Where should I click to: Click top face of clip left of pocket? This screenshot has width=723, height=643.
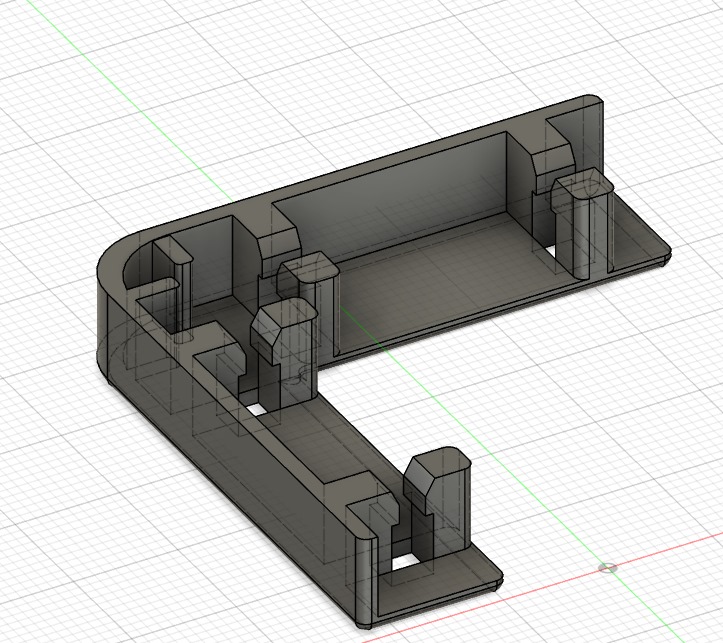307,266
